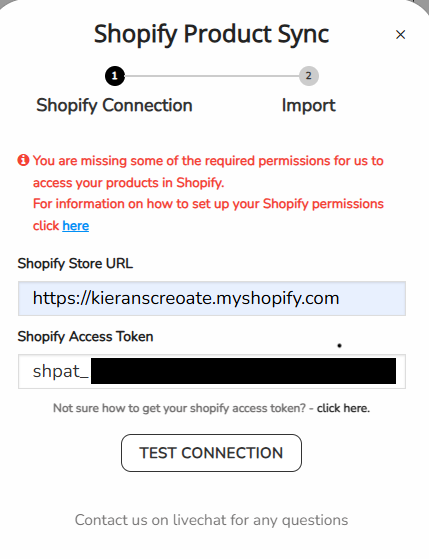
Task: Go to the Import step label
Action: [x=308, y=106]
